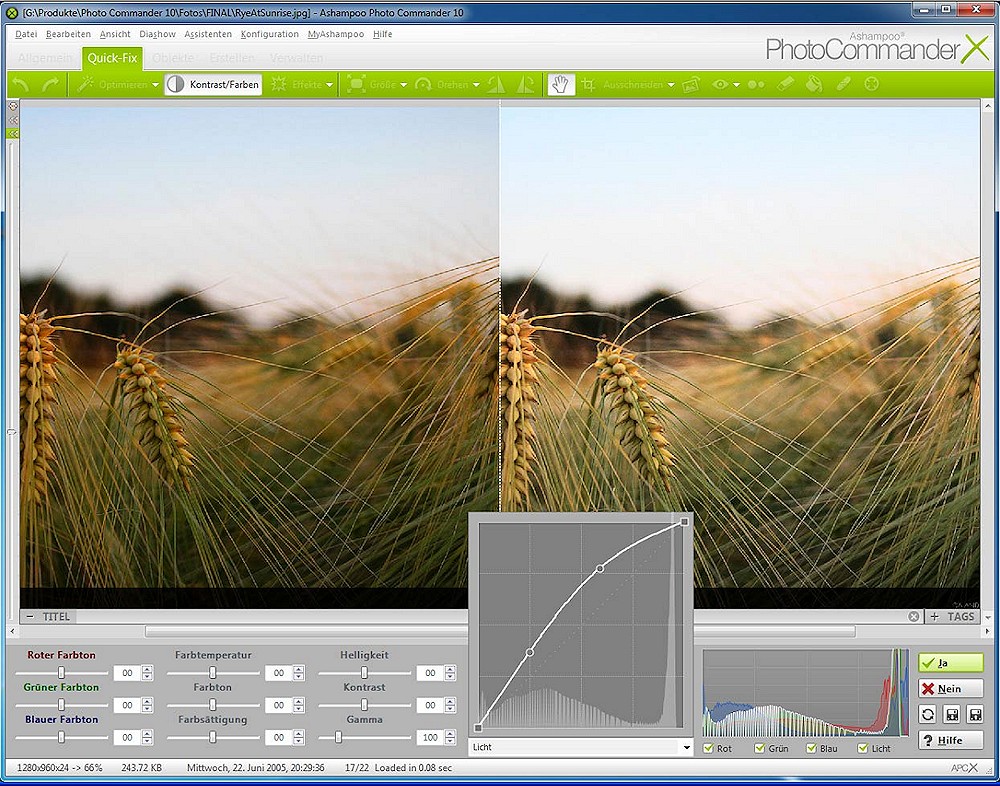The width and height of the screenshot is (1000, 786).
Task: Uncheck the Rot histogram channel checkbox
Action: click(x=709, y=748)
